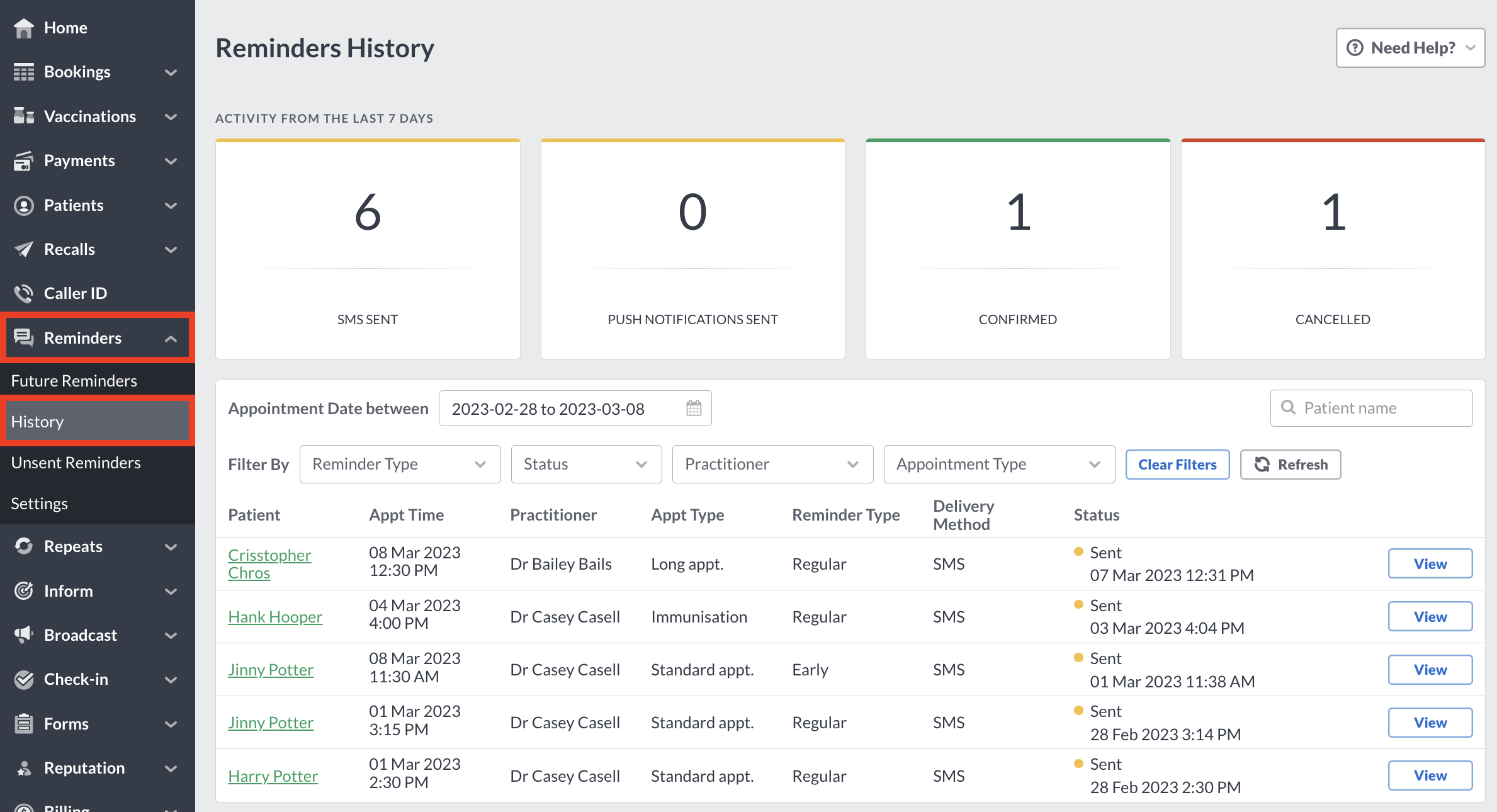Image resolution: width=1497 pixels, height=812 pixels.
Task: Click the Reputation star person icon
Action: (24, 768)
